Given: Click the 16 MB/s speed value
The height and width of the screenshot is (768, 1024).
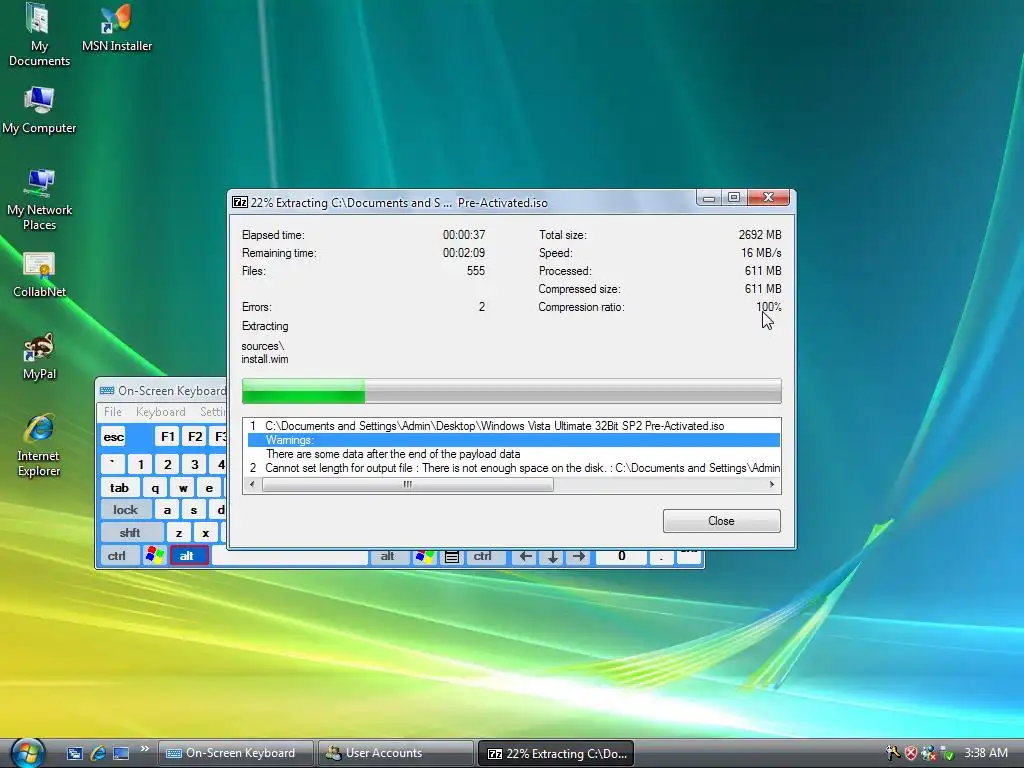Looking at the screenshot, I should (761, 253).
